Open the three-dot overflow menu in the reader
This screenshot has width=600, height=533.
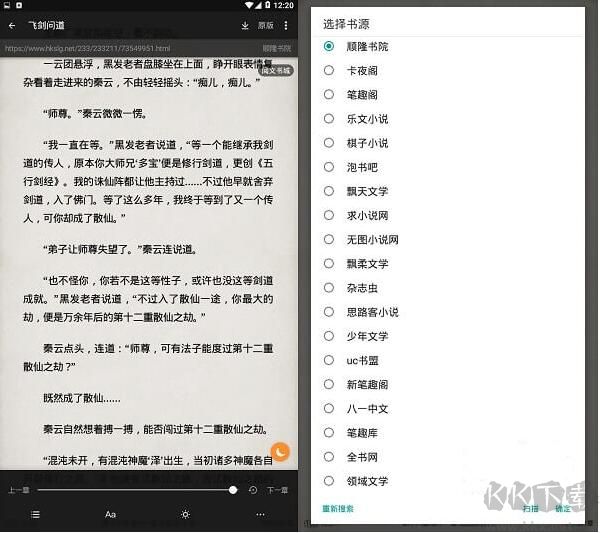click(x=286, y=25)
